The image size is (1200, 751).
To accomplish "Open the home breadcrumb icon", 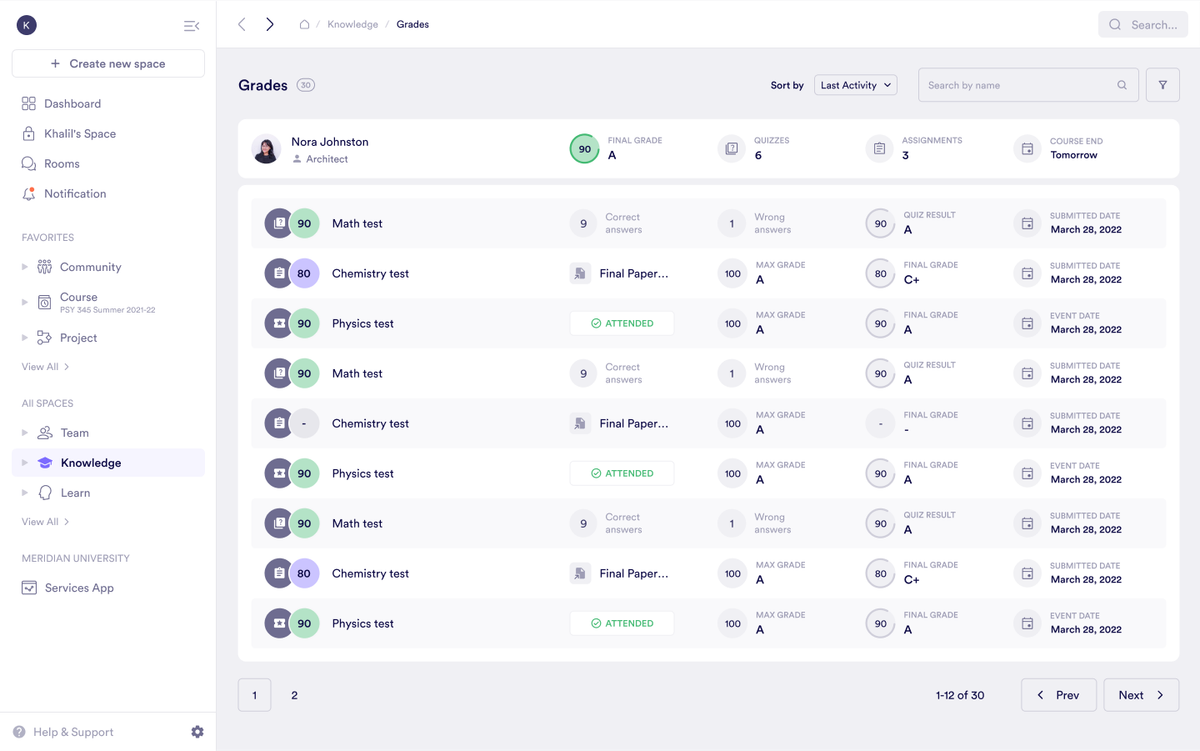I will click(304, 24).
